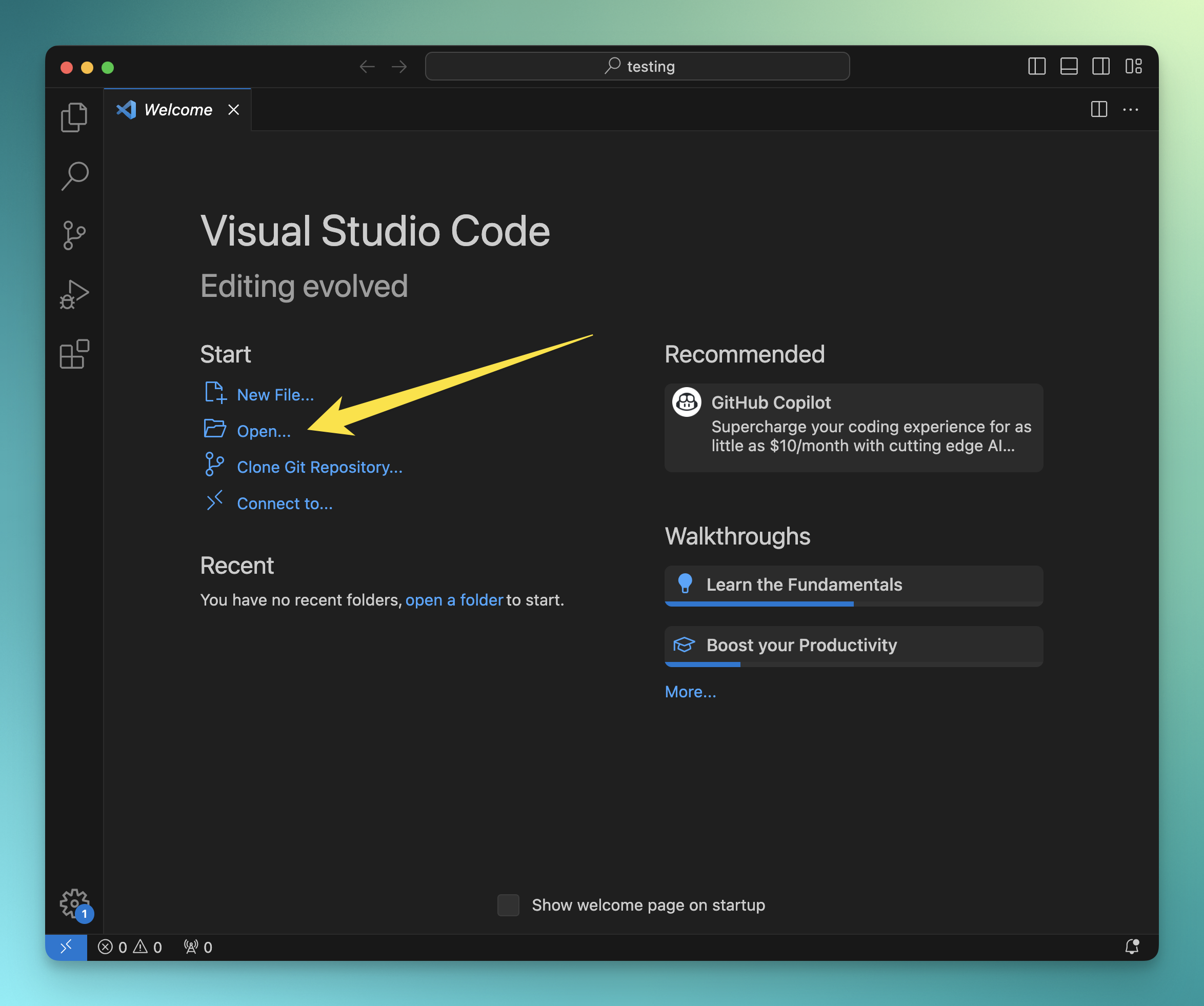
Task: Toggle secondary side bar layout button
Action: [1101, 67]
